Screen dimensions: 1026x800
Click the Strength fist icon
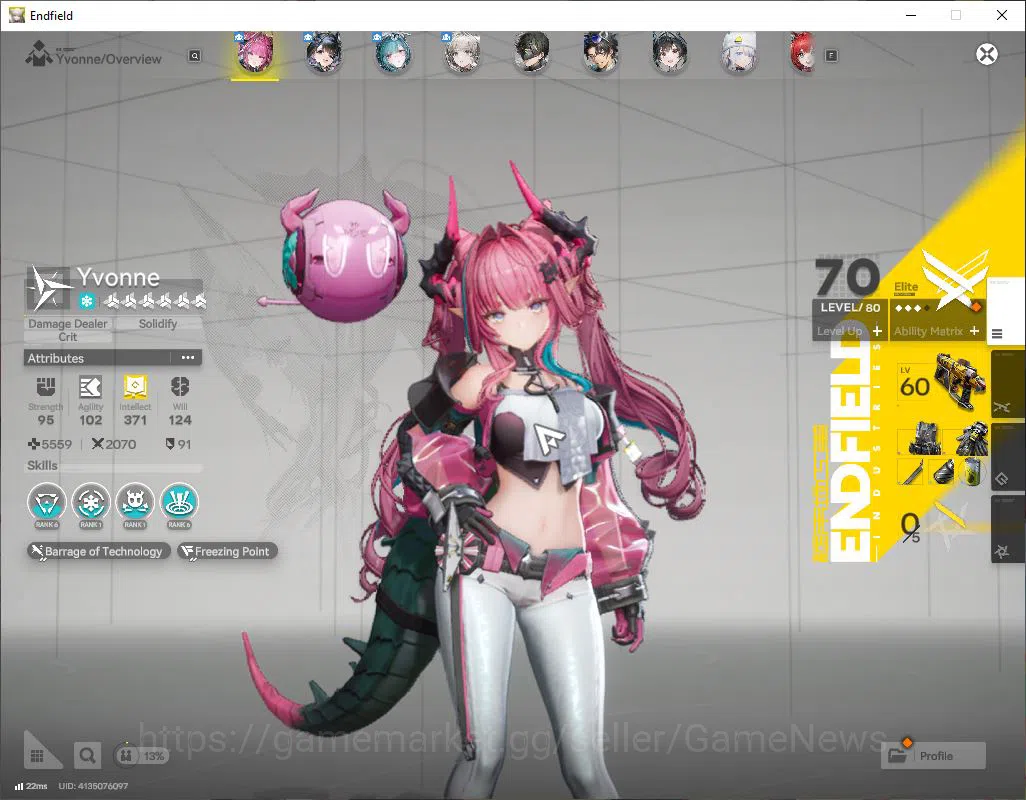[x=45, y=387]
